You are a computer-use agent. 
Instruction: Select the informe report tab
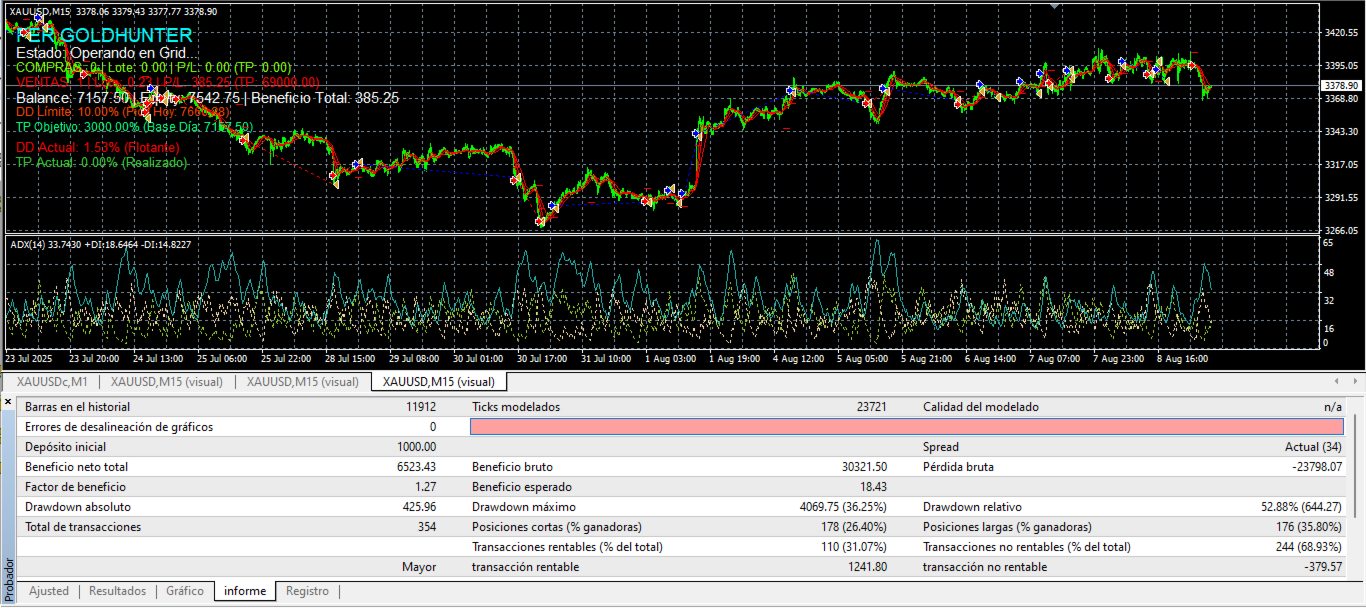[x=245, y=591]
